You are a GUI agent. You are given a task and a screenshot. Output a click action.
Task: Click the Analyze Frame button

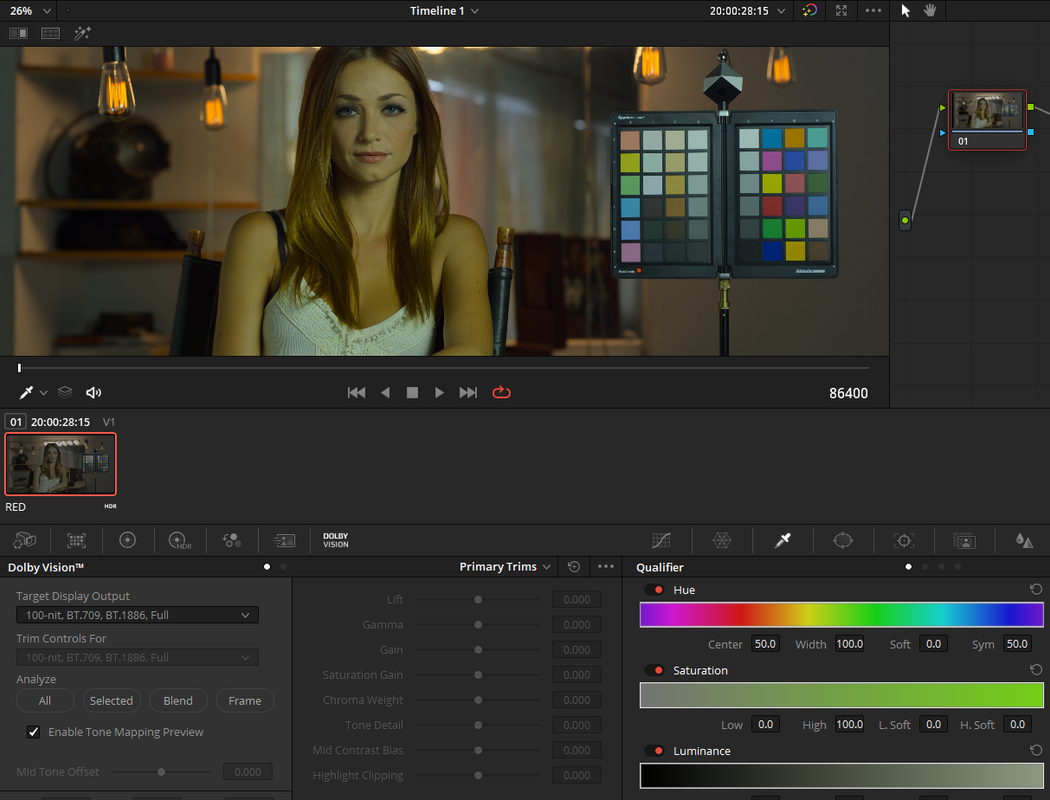pos(245,700)
